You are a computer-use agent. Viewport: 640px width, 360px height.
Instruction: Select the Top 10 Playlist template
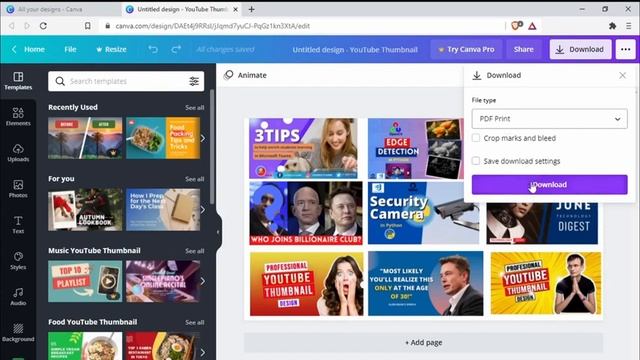tap(85, 281)
